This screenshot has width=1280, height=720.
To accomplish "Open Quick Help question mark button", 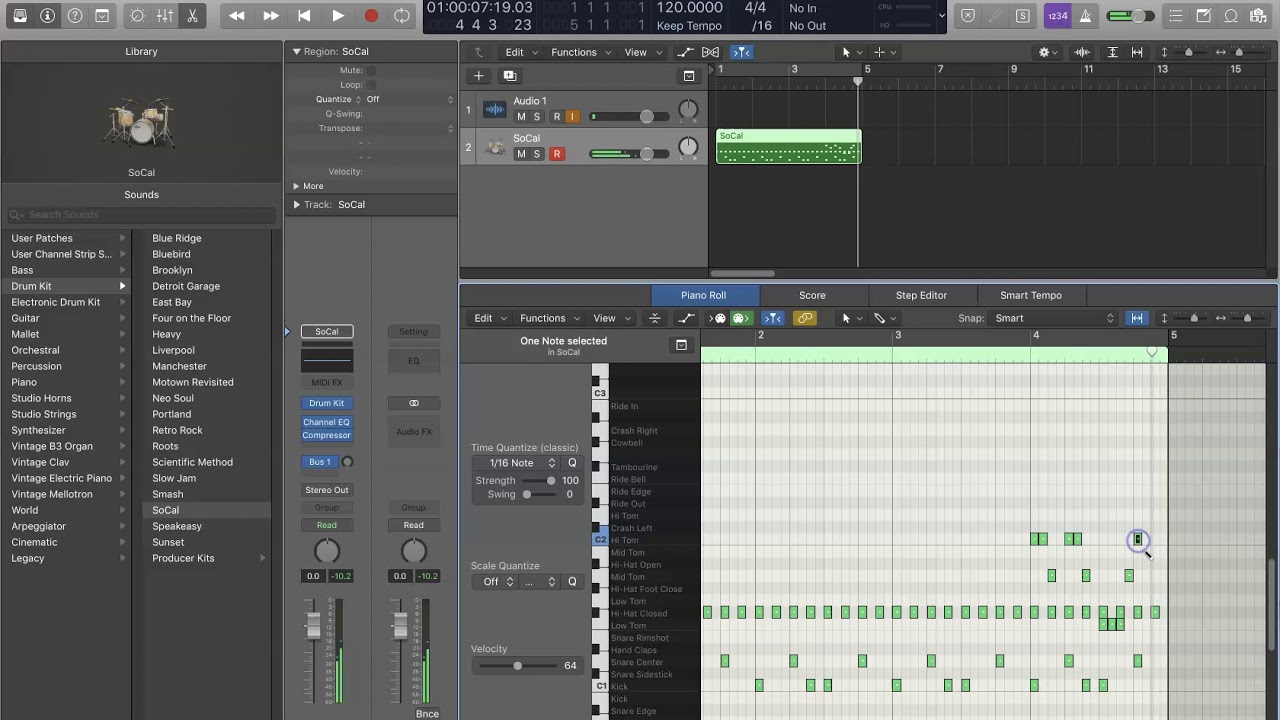I will (75, 16).
